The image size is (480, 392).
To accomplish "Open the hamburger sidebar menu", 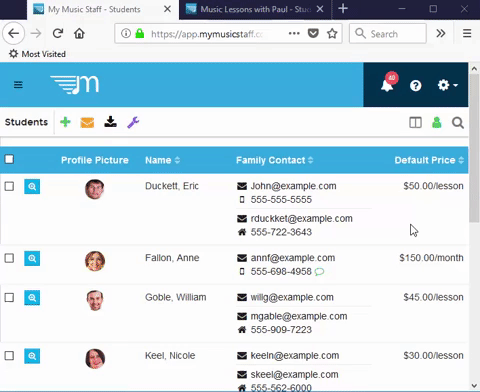I will tap(18, 85).
